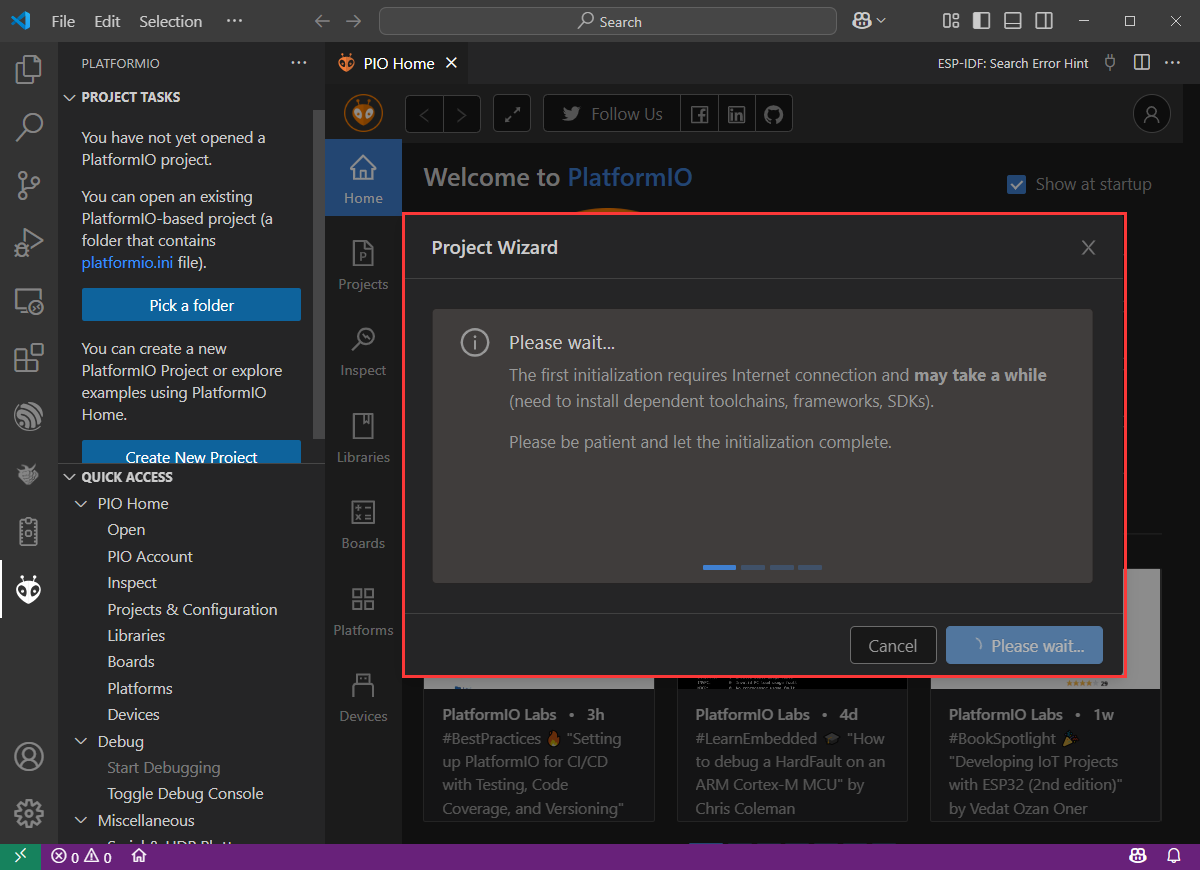This screenshot has height=870, width=1200.
Task: Click the PIO account profile icon
Action: [x=1152, y=114]
